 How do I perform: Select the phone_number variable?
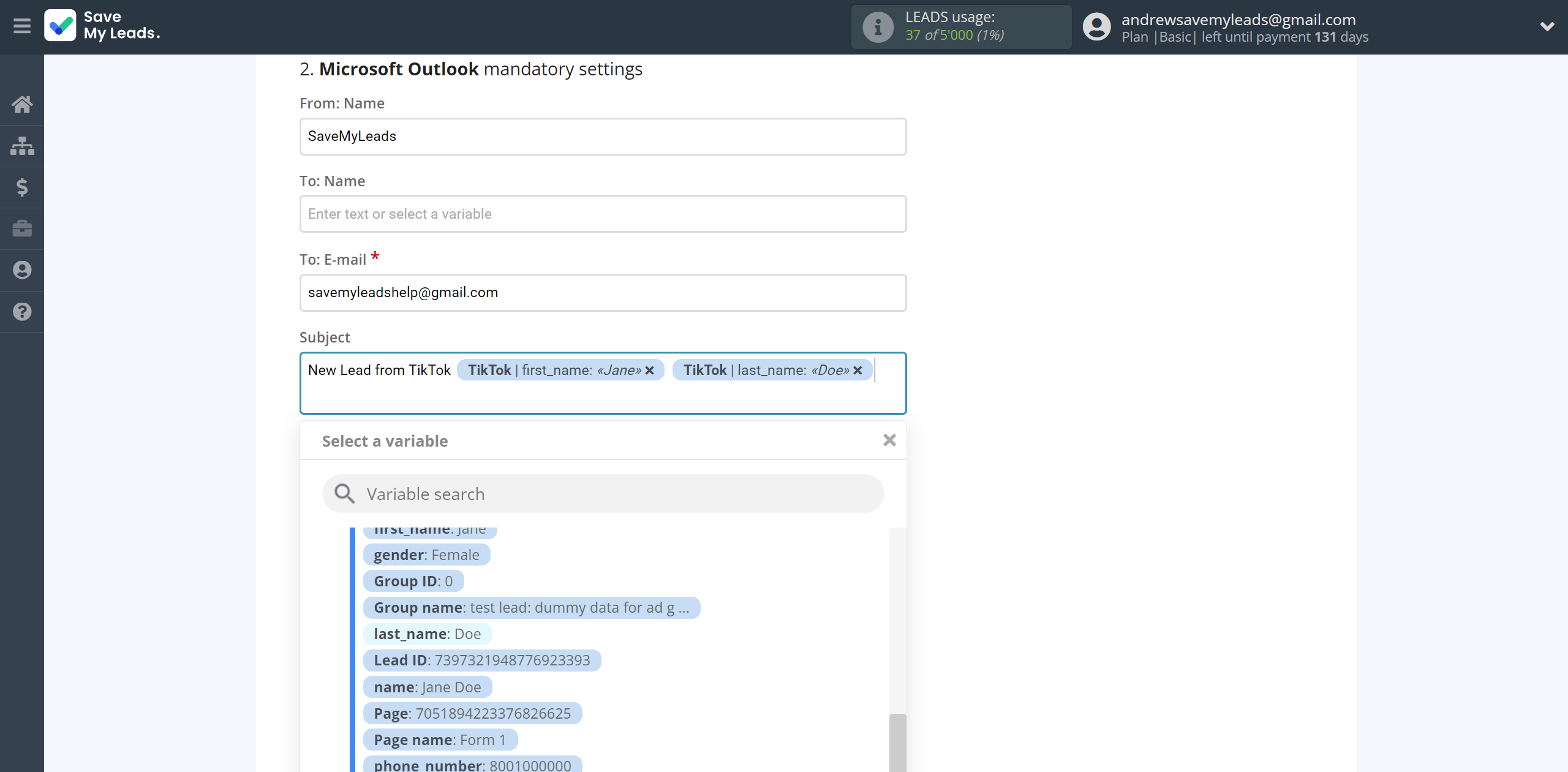point(472,765)
